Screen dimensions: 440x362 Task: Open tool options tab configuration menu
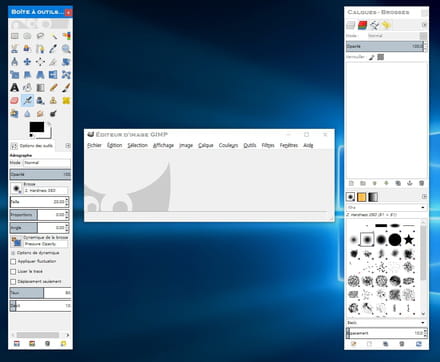68,146
